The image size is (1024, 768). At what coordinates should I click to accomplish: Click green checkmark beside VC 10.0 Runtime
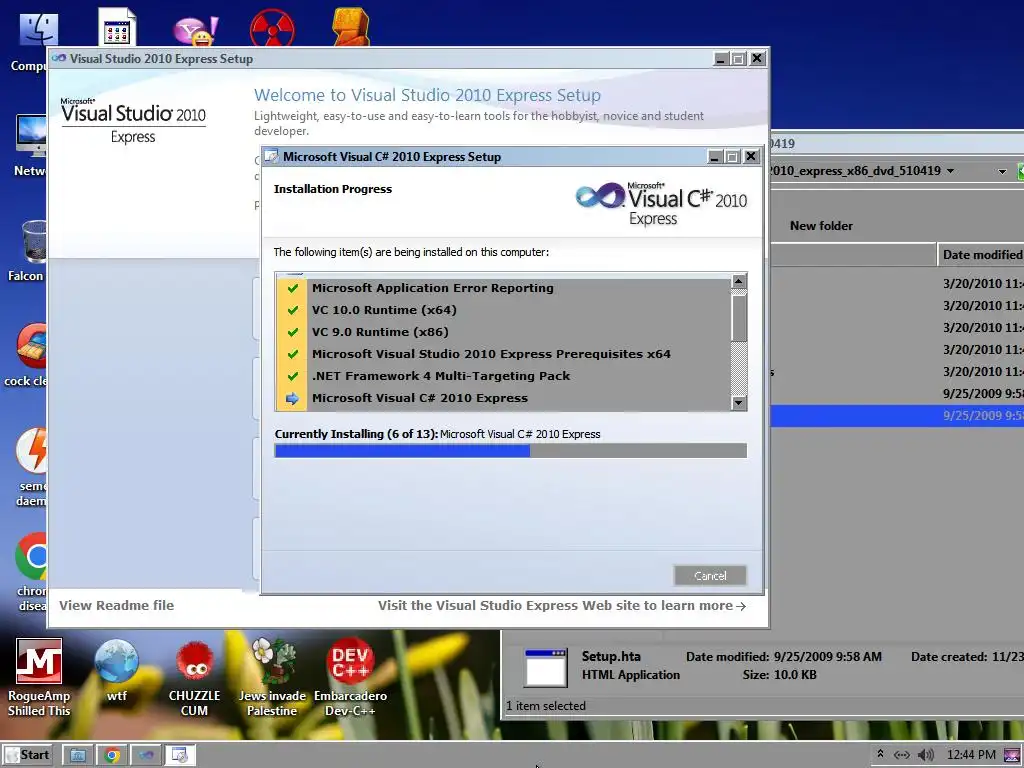(x=293, y=310)
